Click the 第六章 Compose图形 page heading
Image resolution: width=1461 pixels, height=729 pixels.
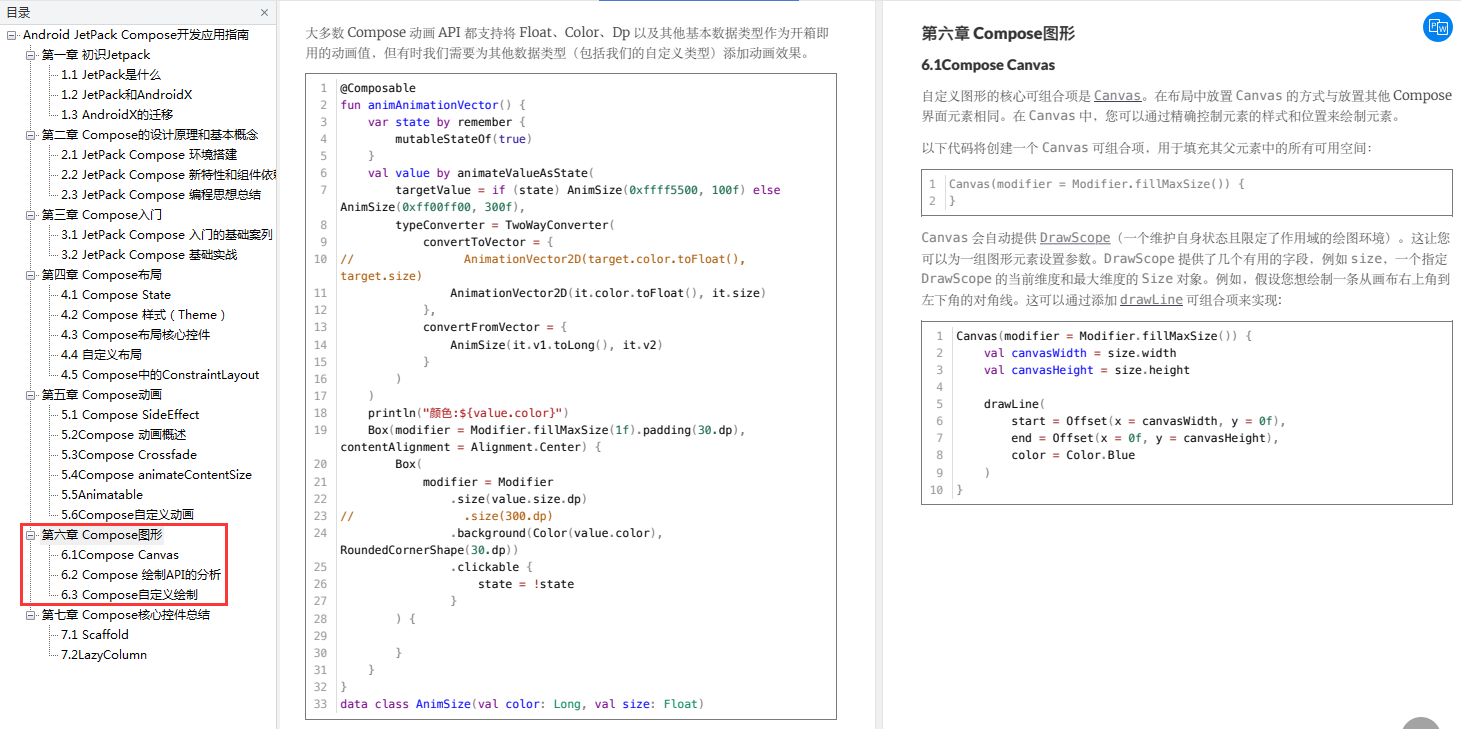pyautogui.click(x=998, y=33)
